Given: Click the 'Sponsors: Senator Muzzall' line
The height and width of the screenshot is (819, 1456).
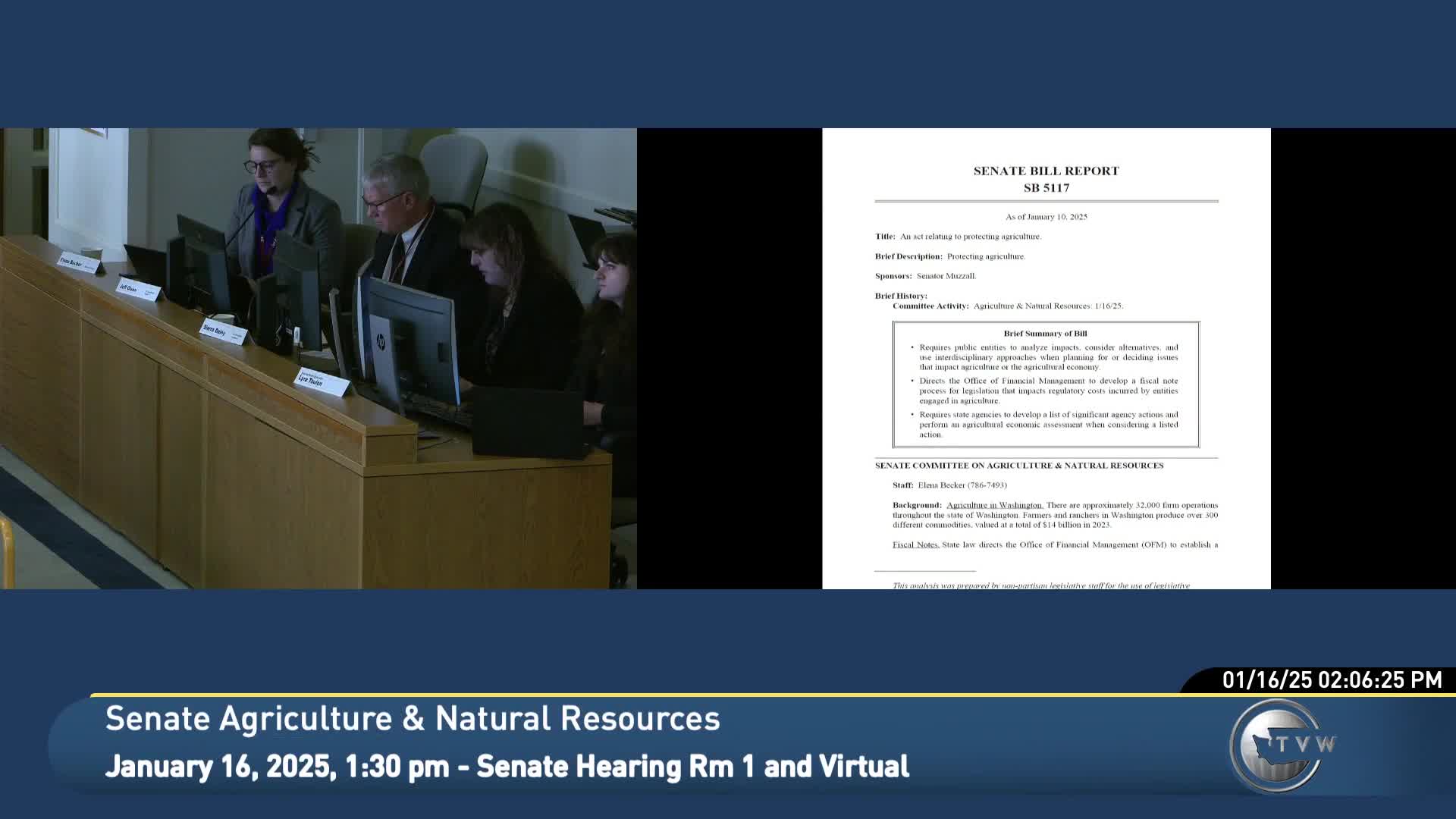Looking at the screenshot, I should (925, 276).
